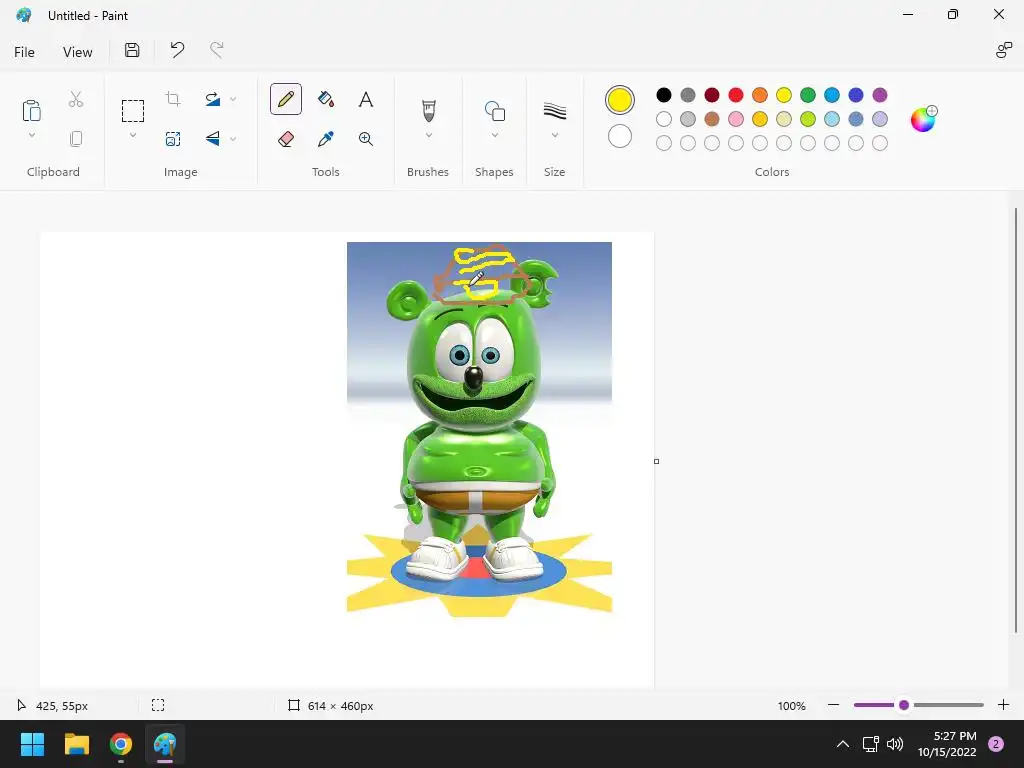Click the Save floppy disk icon
This screenshot has height=768, width=1024.
(x=132, y=50)
